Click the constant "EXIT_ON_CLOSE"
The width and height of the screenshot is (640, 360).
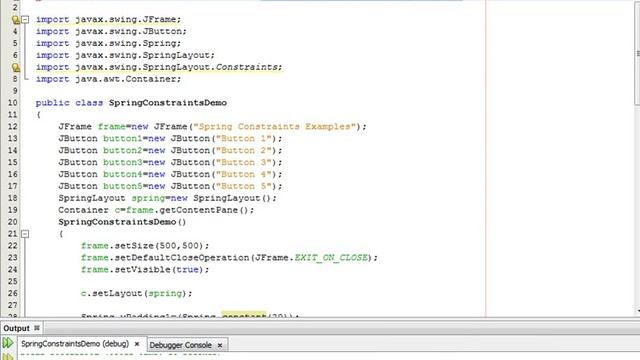click(x=331, y=258)
